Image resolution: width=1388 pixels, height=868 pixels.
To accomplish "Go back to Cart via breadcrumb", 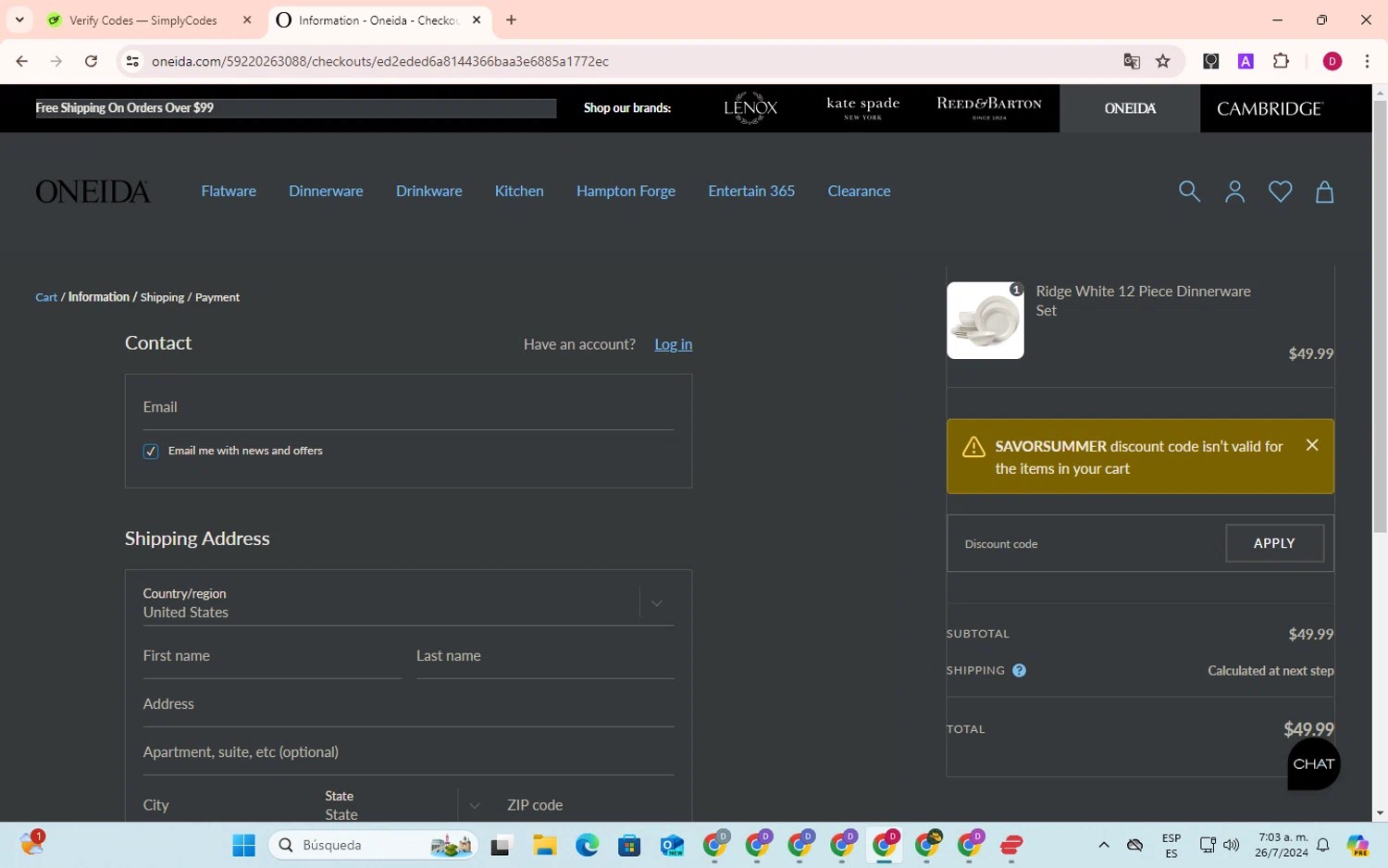I will point(46,297).
